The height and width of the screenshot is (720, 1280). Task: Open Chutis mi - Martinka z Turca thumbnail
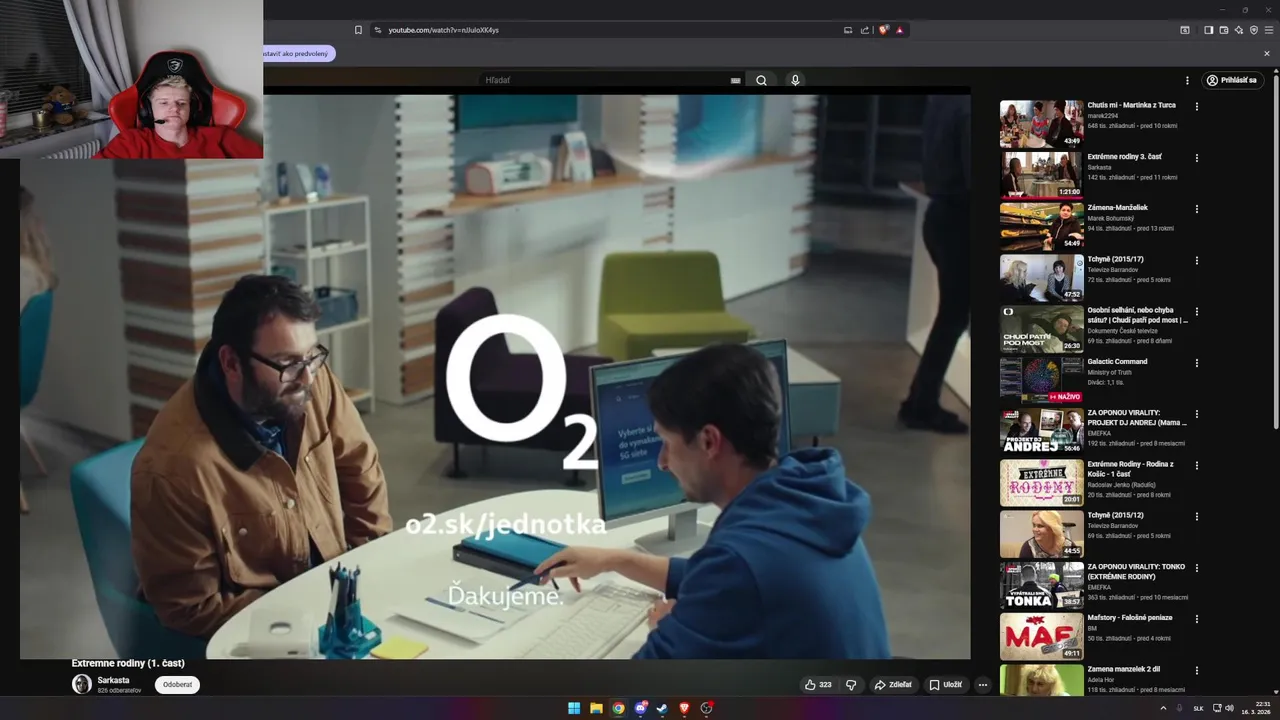tap(1041, 123)
